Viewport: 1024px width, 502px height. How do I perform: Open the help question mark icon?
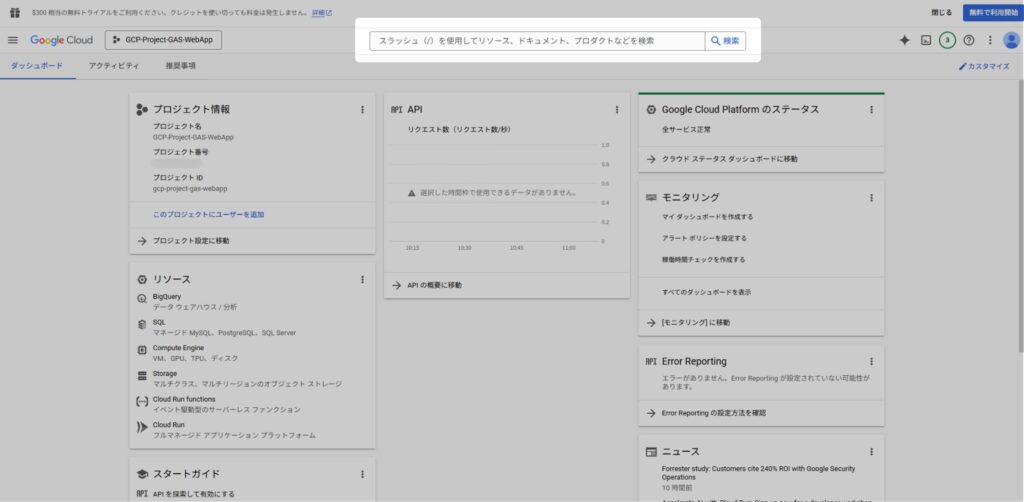click(968, 40)
